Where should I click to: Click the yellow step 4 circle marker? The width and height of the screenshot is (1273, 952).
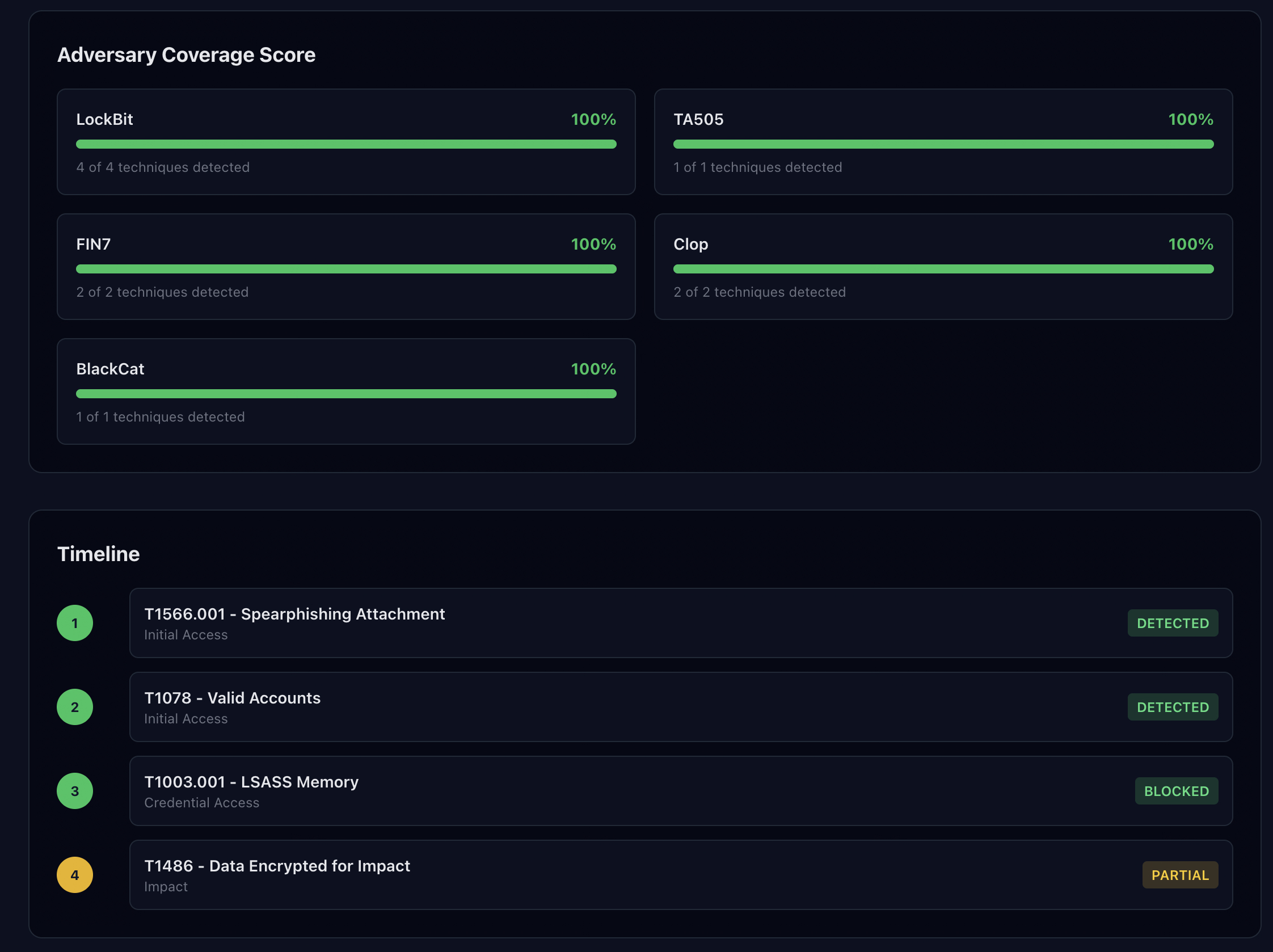point(74,875)
